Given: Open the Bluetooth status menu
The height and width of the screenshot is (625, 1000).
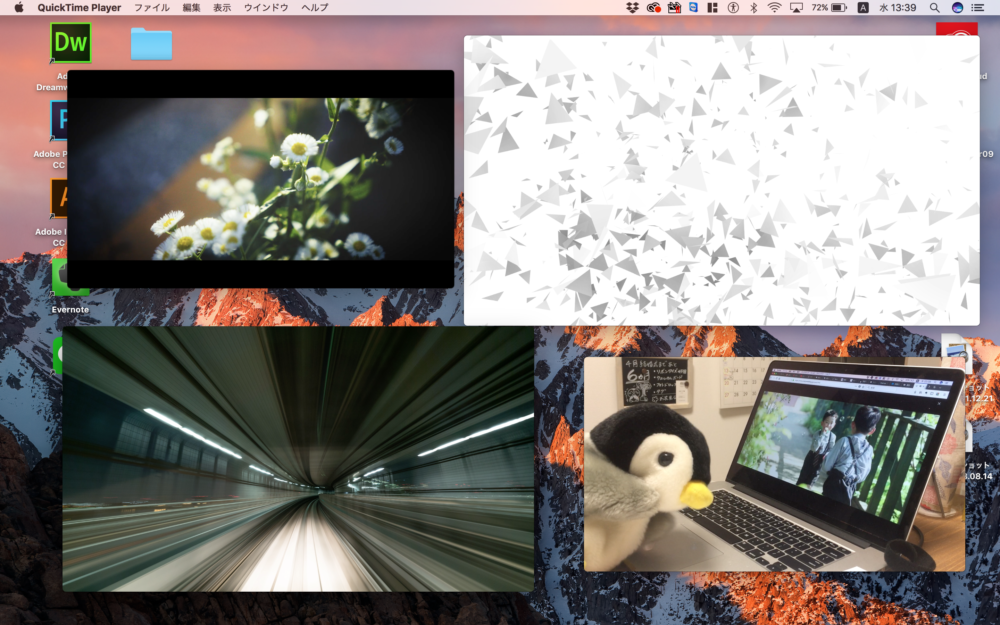Looking at the screenshot, I should [753, 8].
